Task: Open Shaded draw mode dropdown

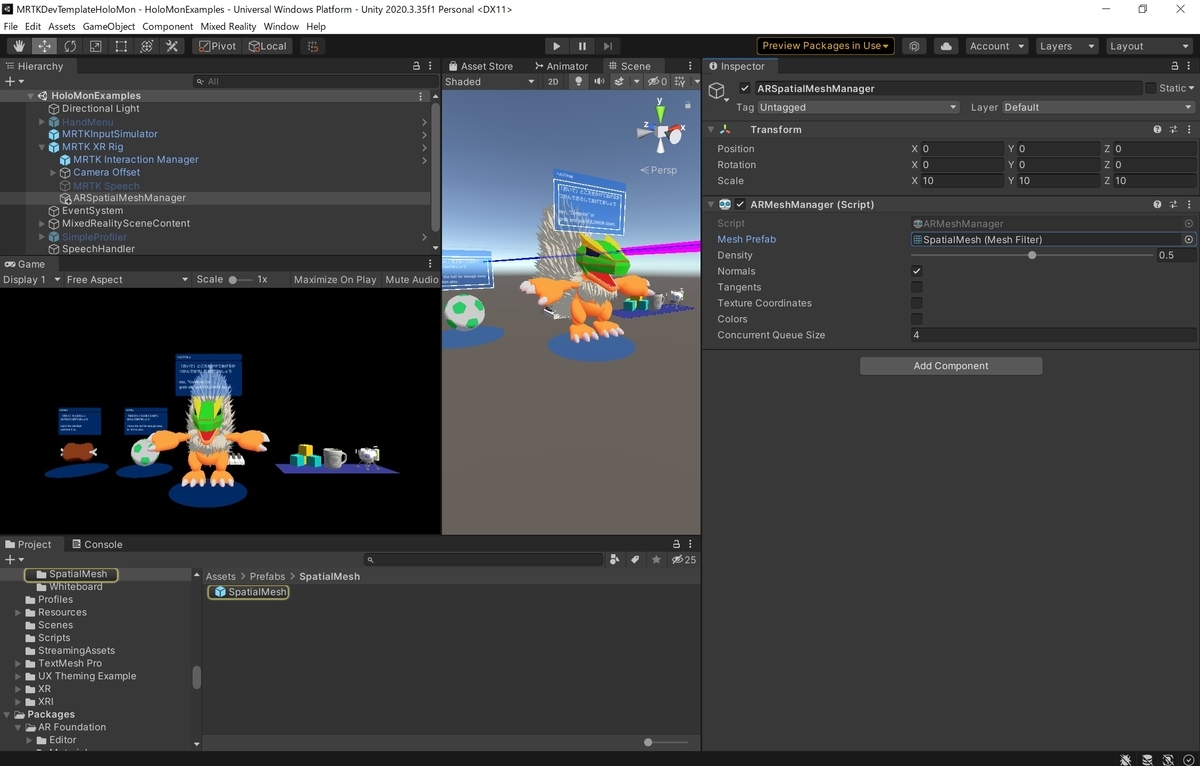Action: click(x=490, y=82)
